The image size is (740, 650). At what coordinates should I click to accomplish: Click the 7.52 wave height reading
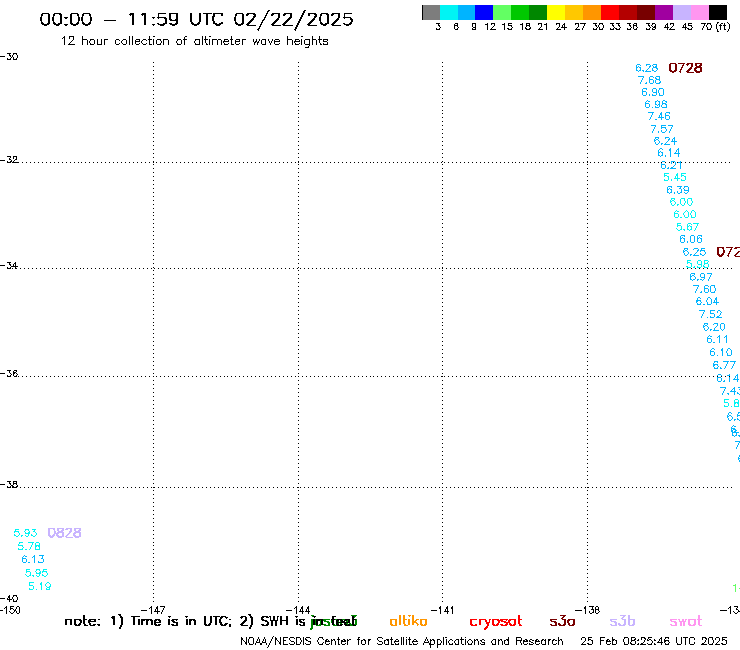pos(710,314)
